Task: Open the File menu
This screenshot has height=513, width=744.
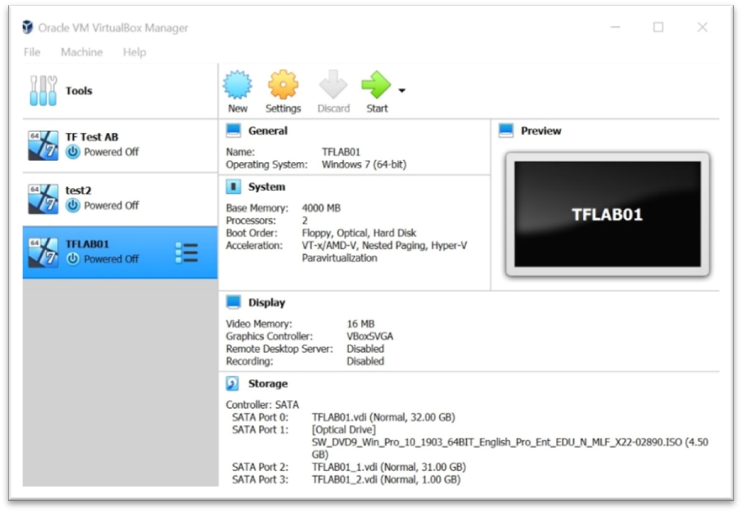Action: [x=32, y=52]
